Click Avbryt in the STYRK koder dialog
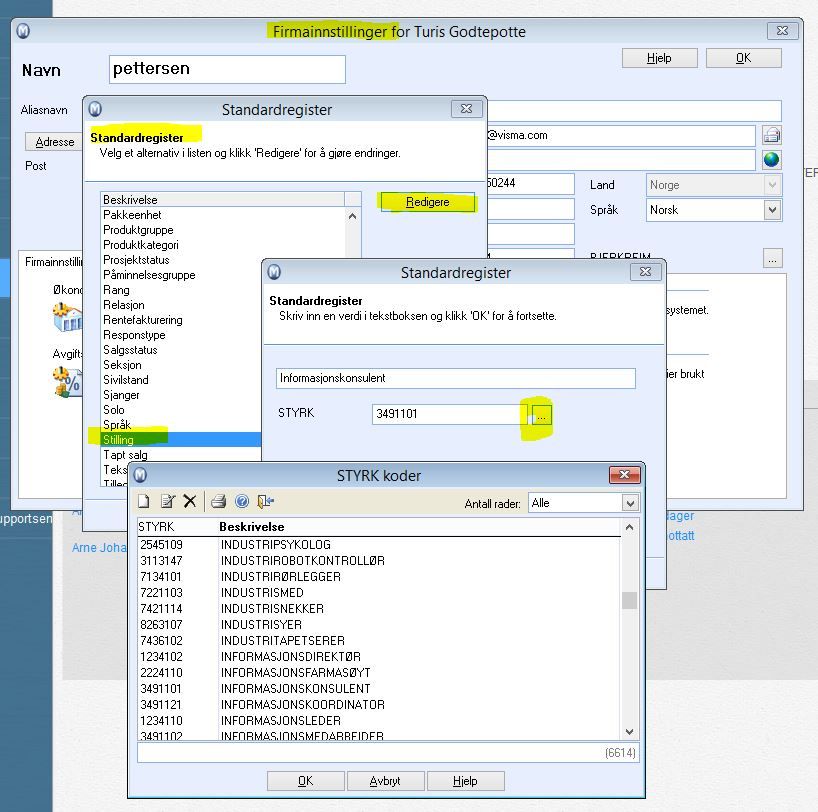The image size is (818, 812). pyautogui.click(x=385, y=781)
